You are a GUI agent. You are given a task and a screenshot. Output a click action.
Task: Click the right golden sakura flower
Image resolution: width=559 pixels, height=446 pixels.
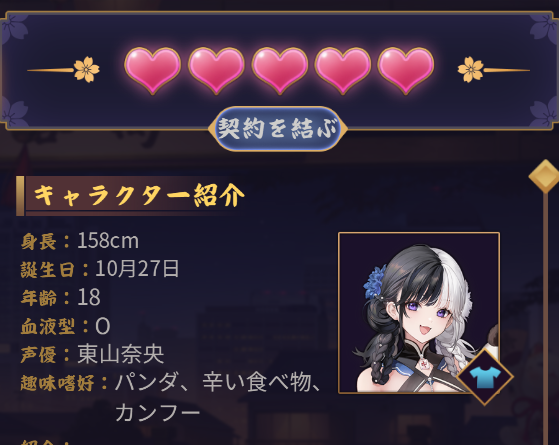coord(471,70)
